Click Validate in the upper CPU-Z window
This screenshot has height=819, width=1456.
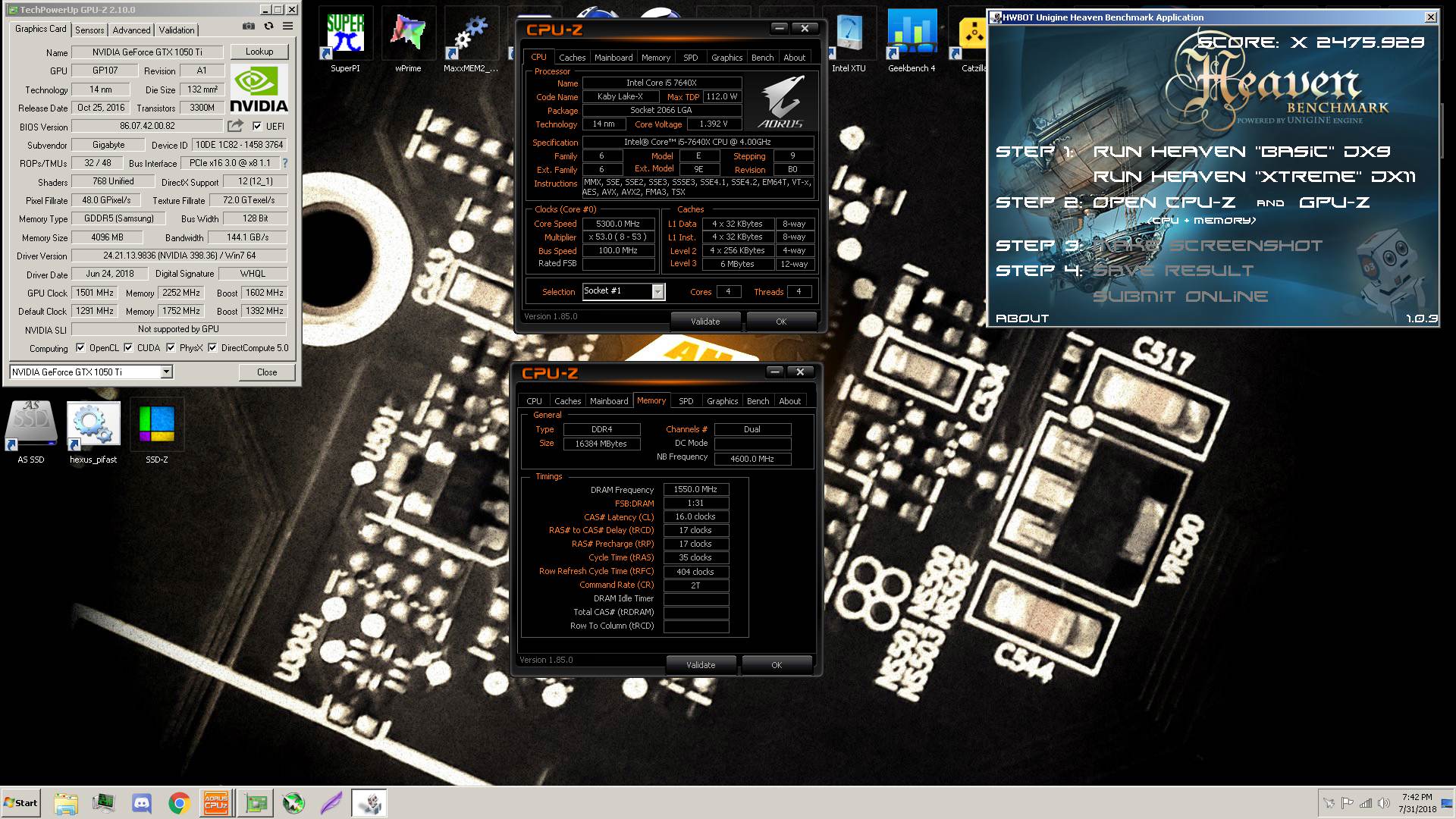click(705, 322)
